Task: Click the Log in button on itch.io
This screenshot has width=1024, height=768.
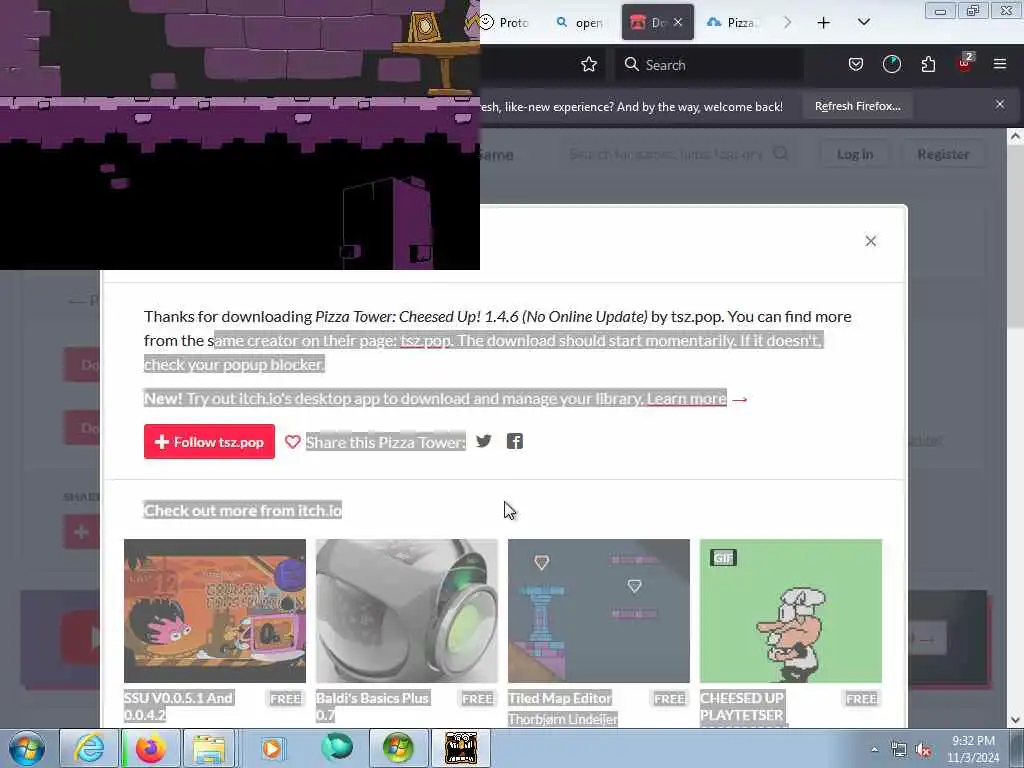Action: coord(854,154)
